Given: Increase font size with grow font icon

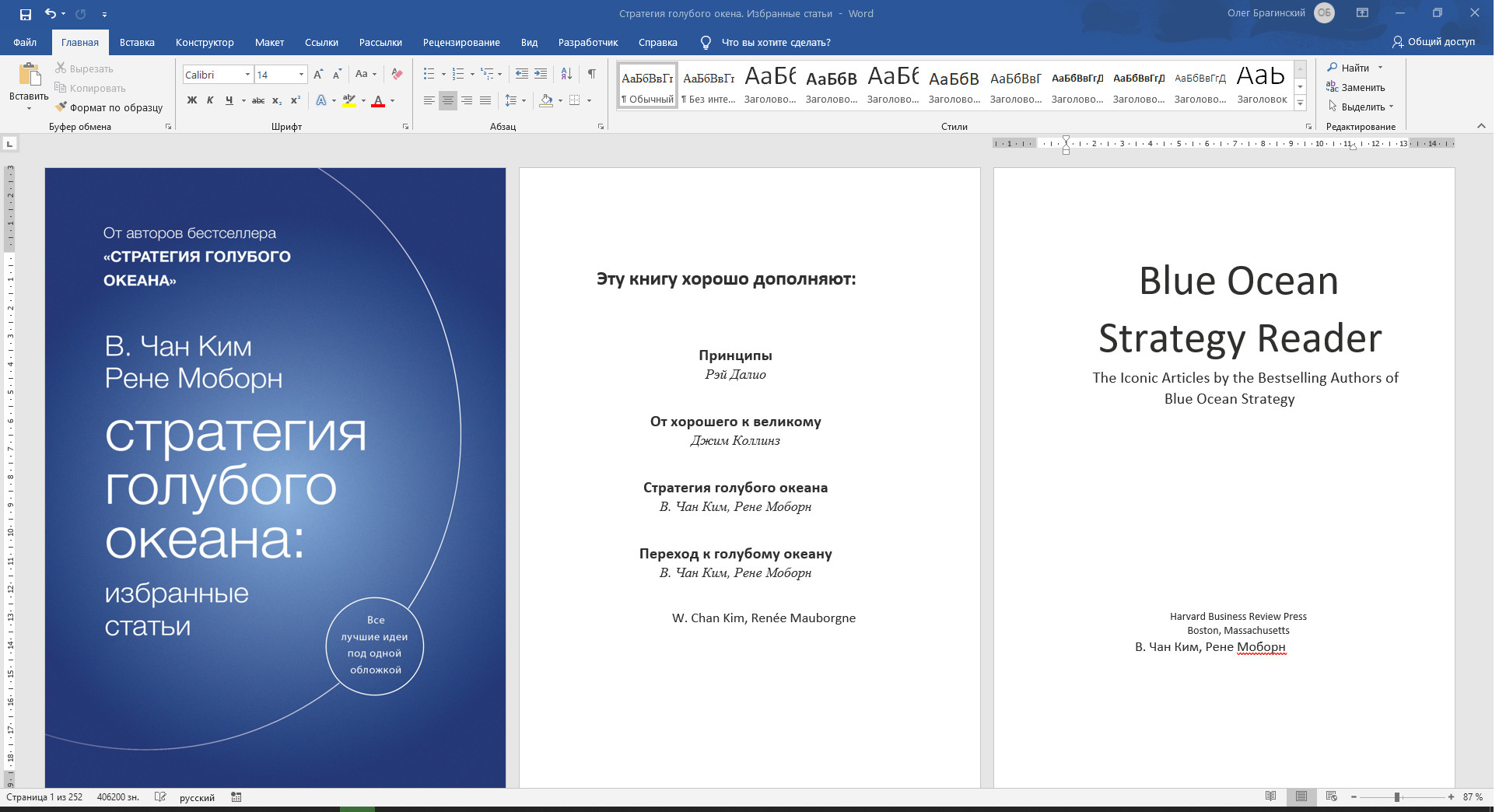Looking at the screenshot, I should [x=318, y=75].
